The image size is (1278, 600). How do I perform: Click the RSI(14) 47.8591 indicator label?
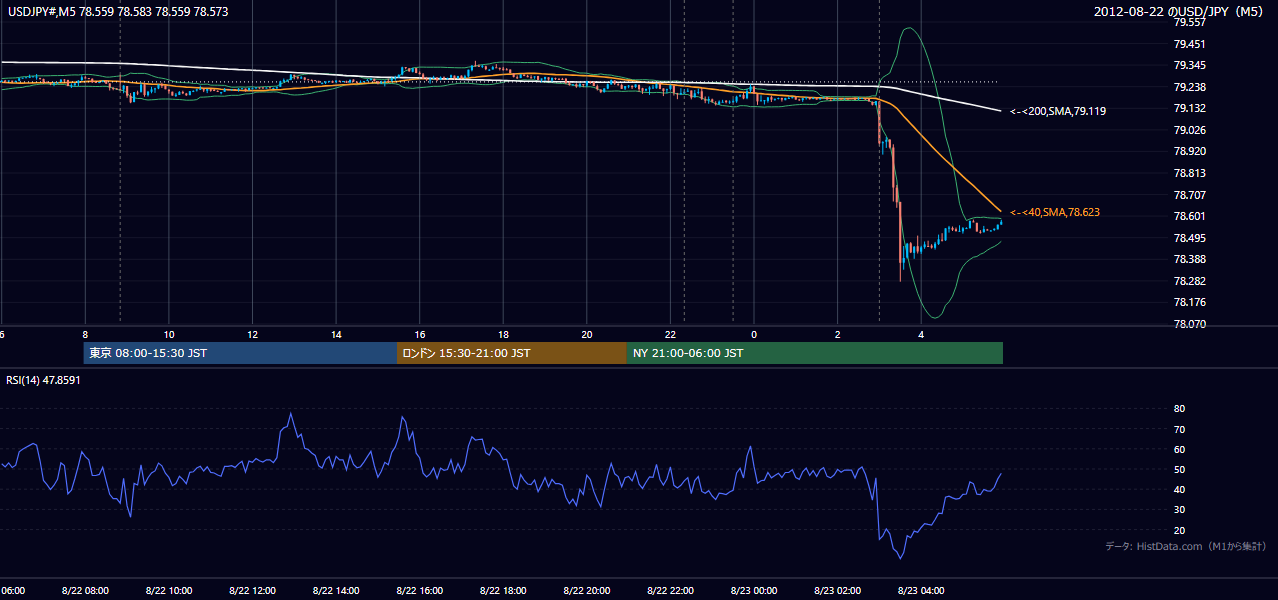pos(44,380)
